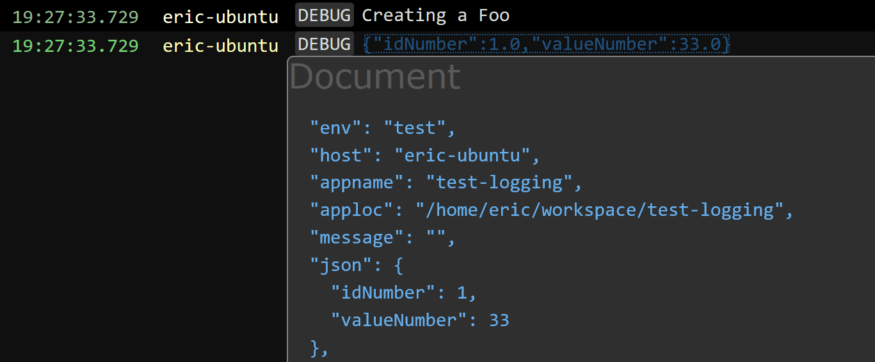The height and width of the screenshot is (362, 875).
Task: Select eric-ubuntu host in first log row
Action: coord(220,17)
